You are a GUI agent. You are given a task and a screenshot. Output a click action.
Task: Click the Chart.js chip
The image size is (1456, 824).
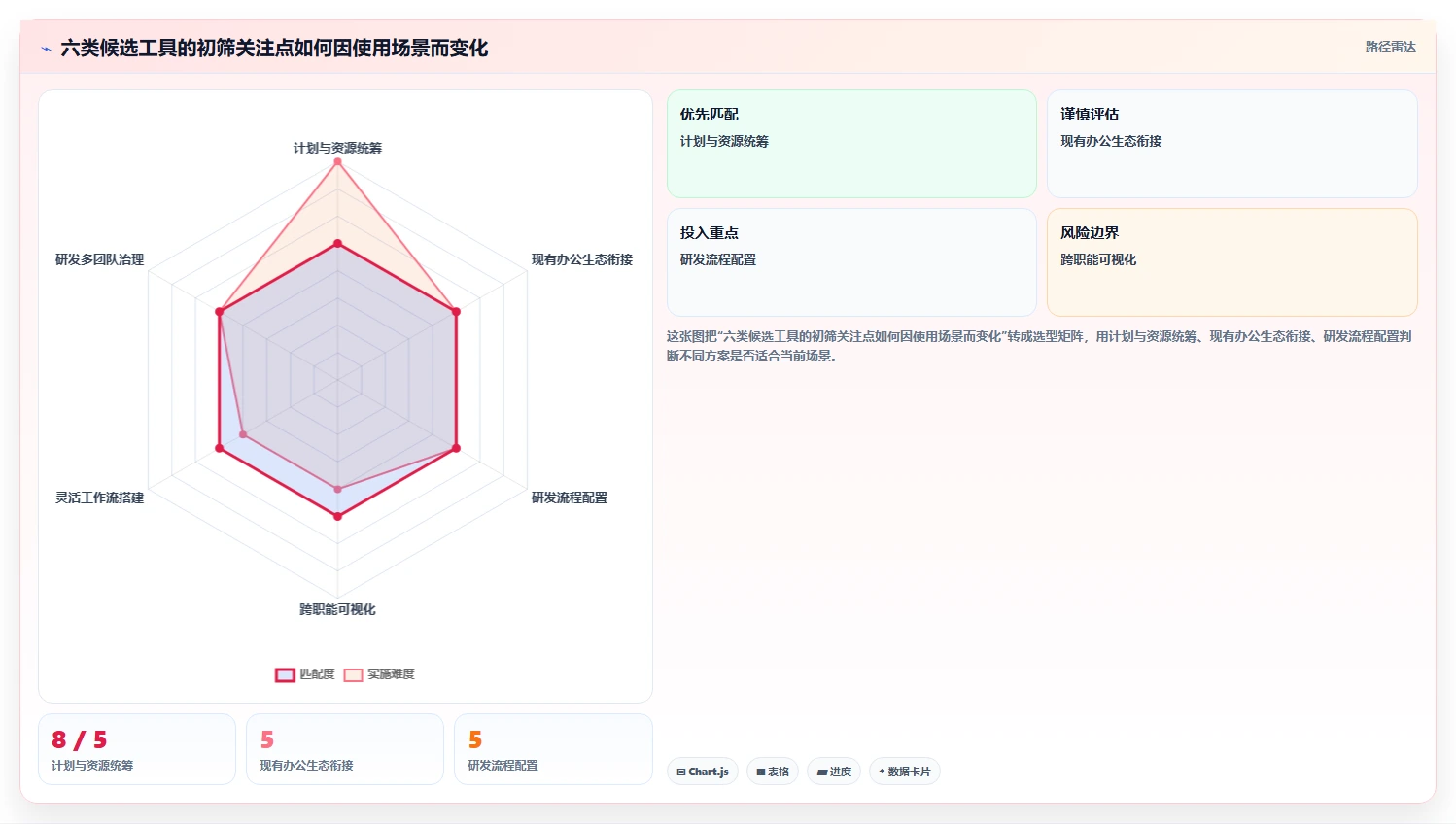tap(703, 772)
